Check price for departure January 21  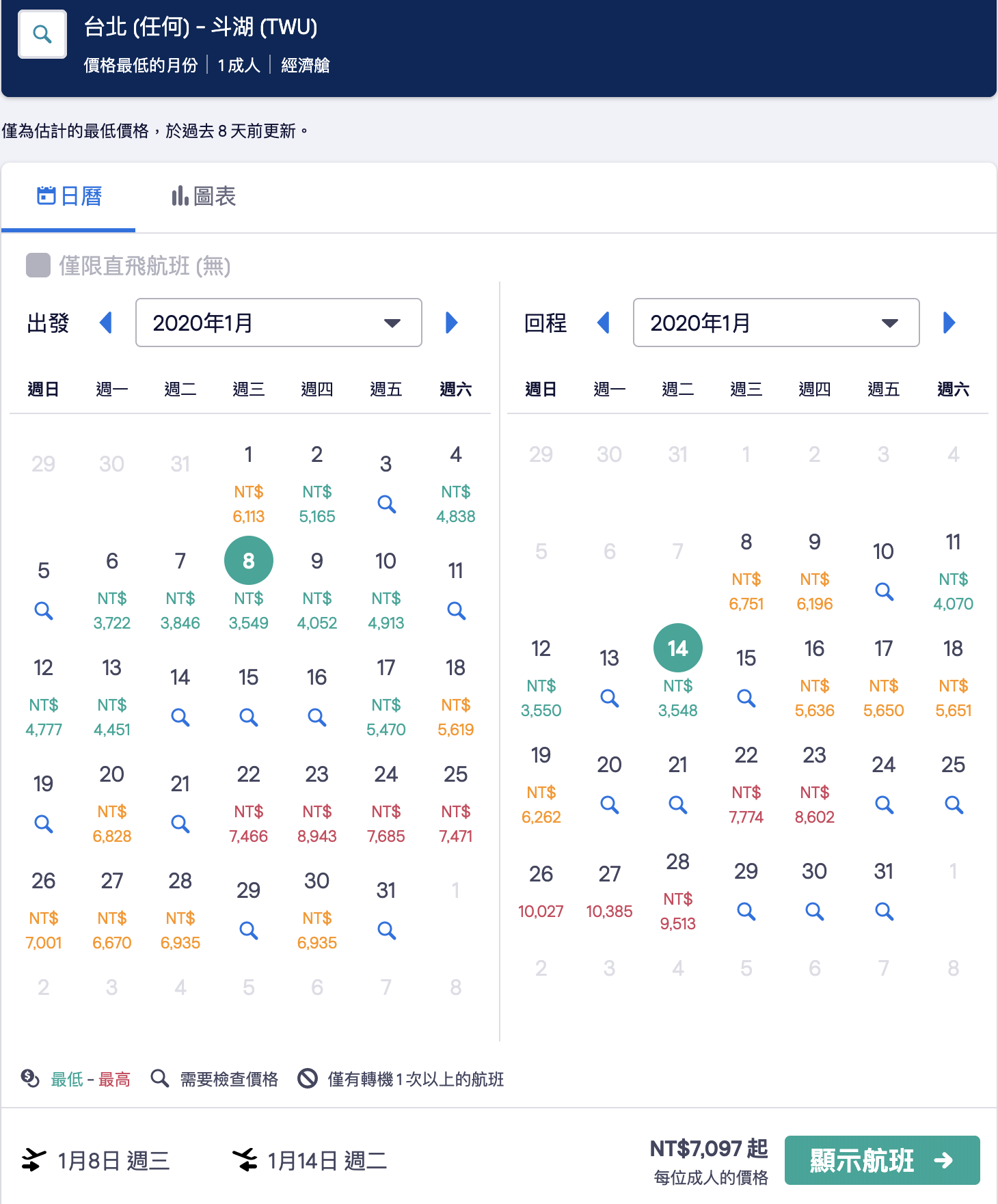click(x=180, y=824)
